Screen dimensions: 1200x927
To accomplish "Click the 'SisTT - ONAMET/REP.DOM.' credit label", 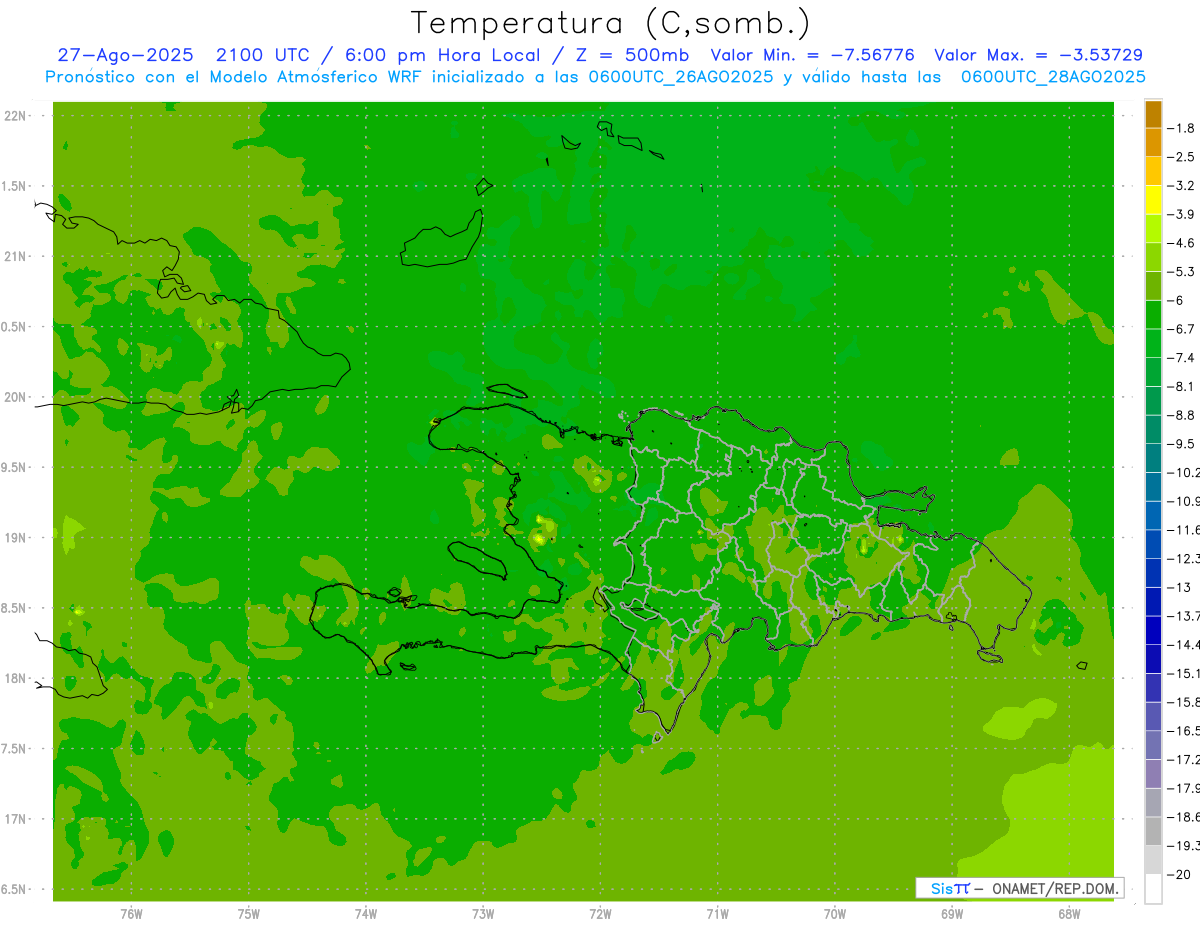I will (x=1020, y=888).
